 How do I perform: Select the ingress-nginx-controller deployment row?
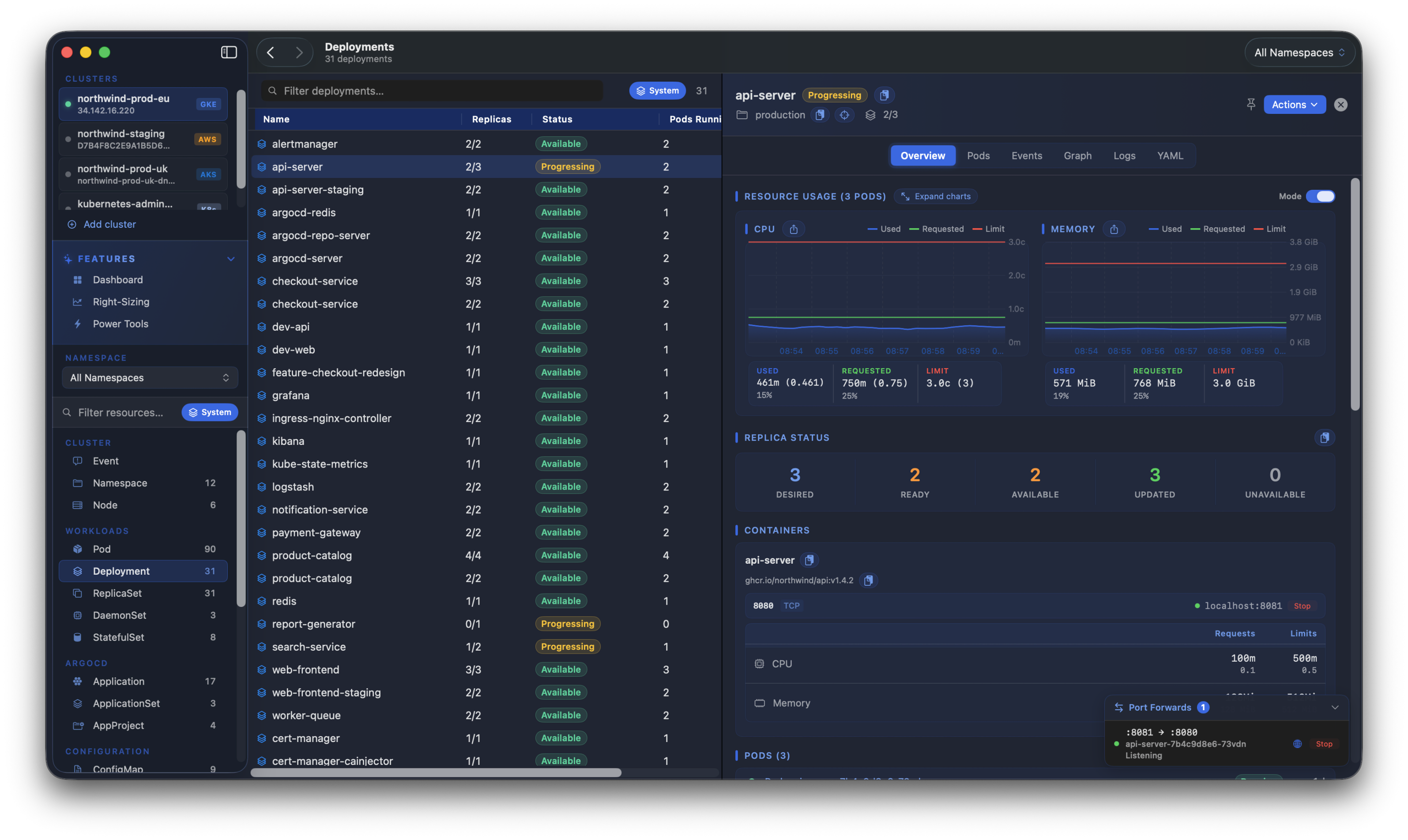(486, 418)
